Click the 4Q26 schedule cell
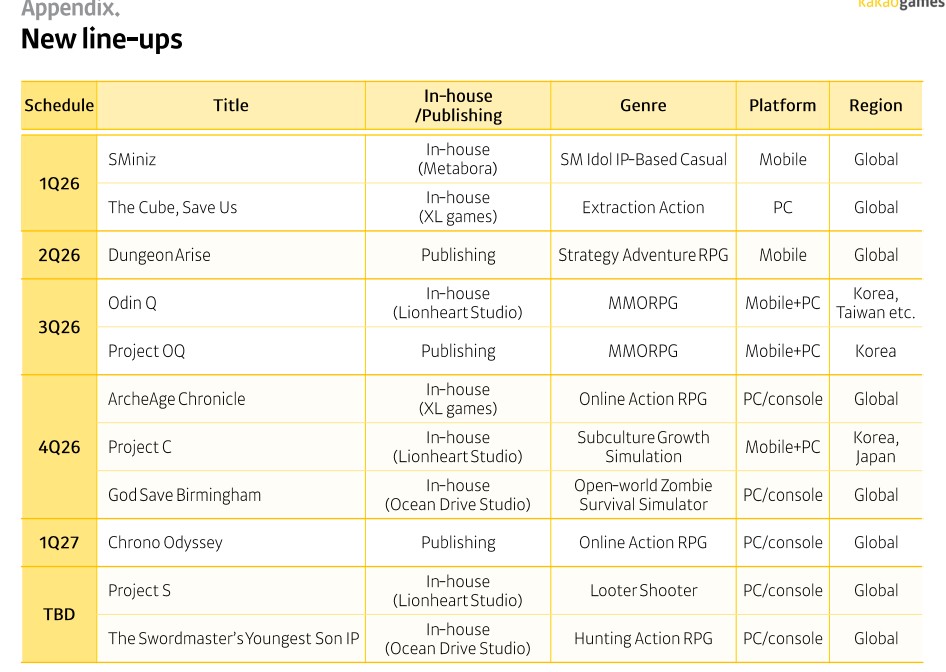Viewport: 946px width, 672px height. point(59,447)
